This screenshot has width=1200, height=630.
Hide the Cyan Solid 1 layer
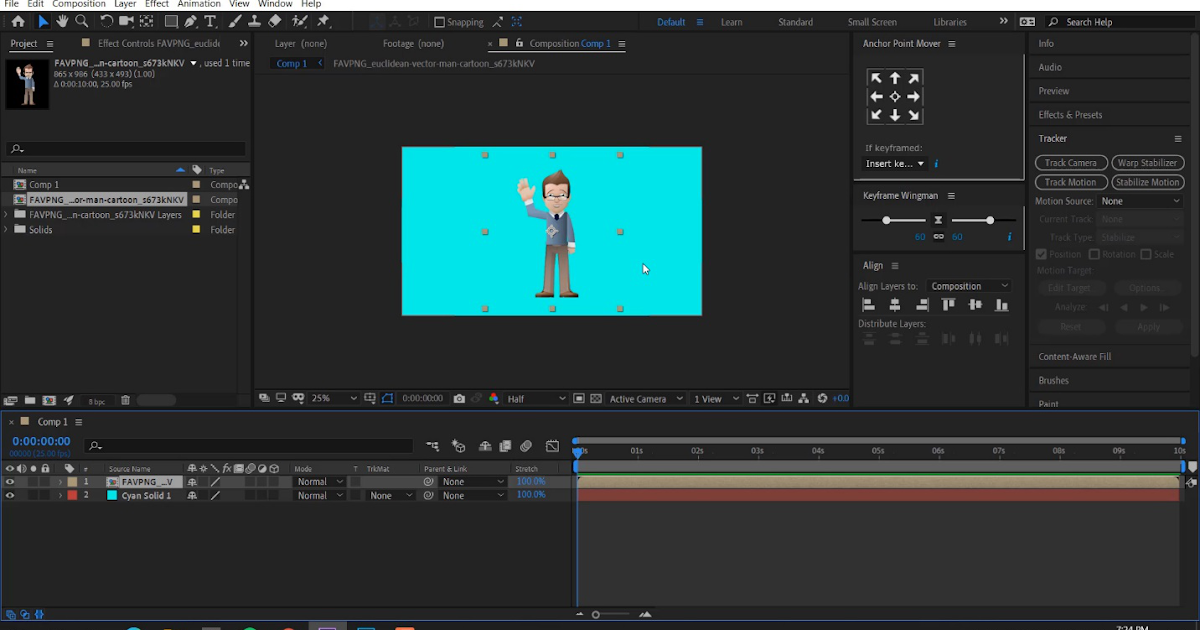click(x=10, y=495)
